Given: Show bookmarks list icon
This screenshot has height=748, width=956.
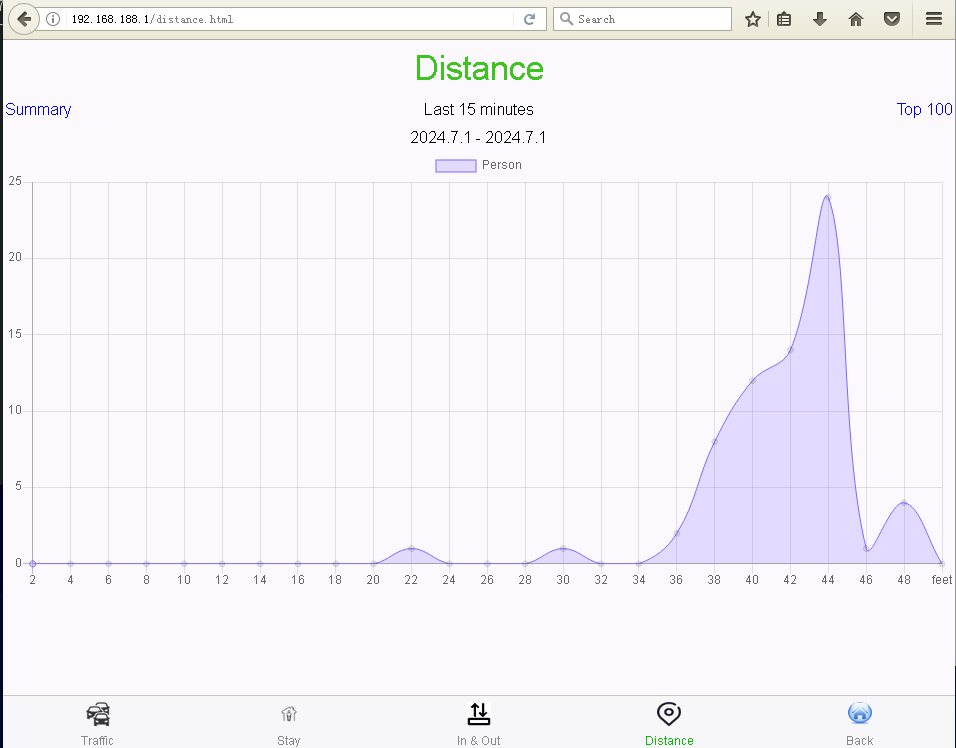Looking at the screenshot, I should coord(784,19).
